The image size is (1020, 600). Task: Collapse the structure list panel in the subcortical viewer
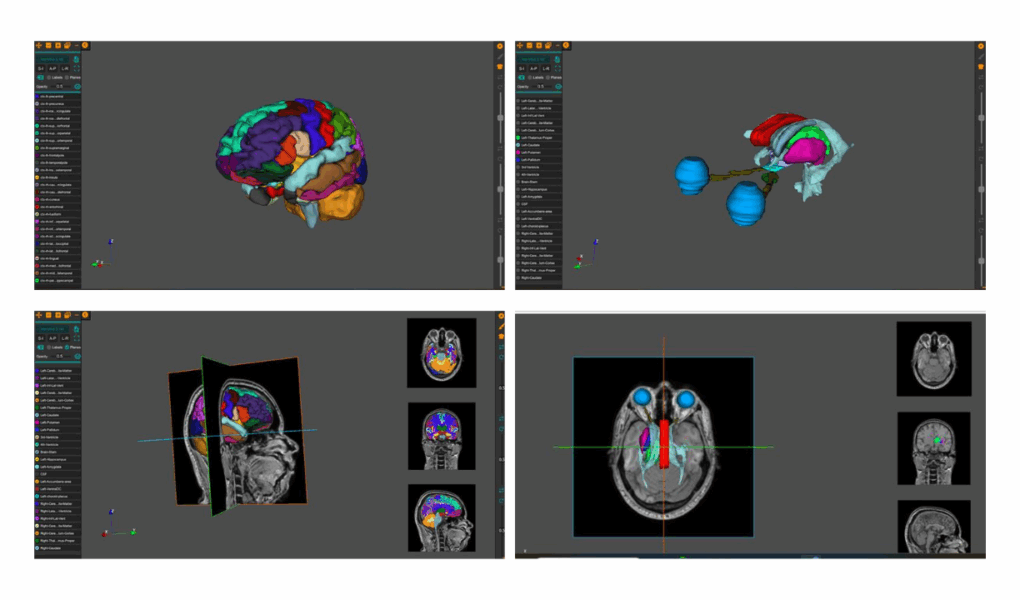click(x=565, y=46)
